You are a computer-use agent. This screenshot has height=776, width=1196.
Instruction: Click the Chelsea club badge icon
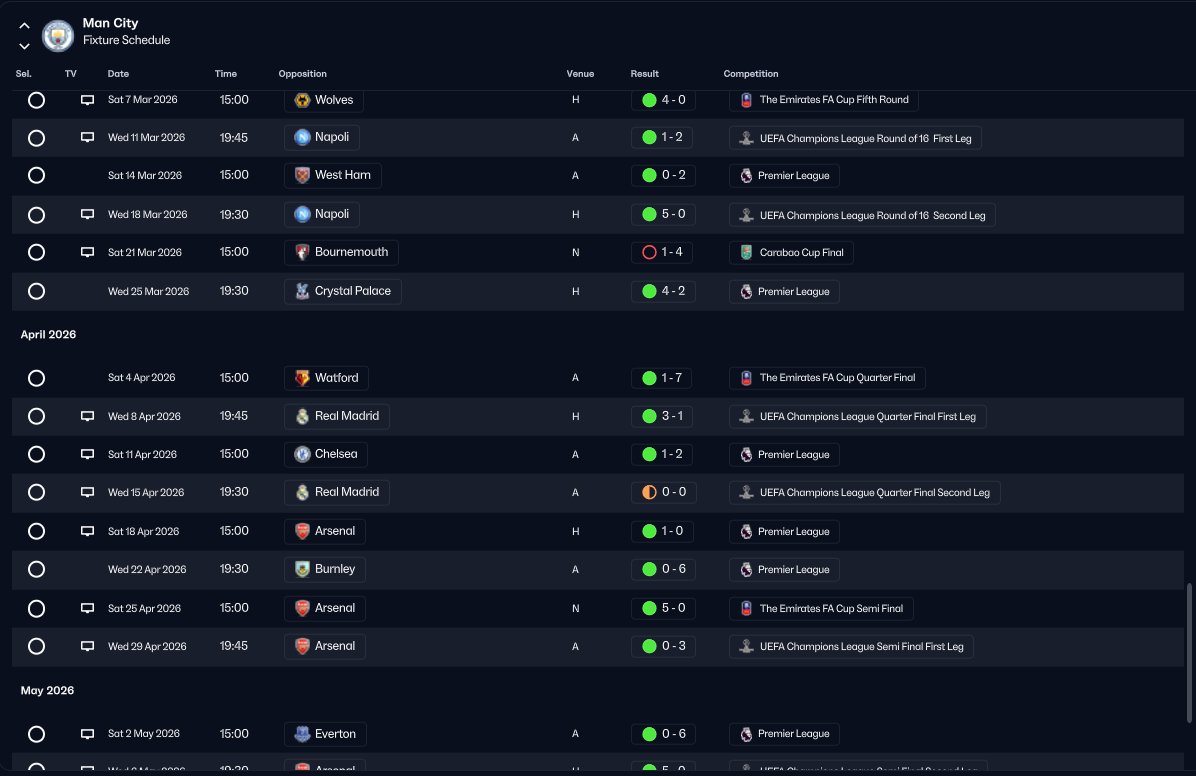(302, 454)
